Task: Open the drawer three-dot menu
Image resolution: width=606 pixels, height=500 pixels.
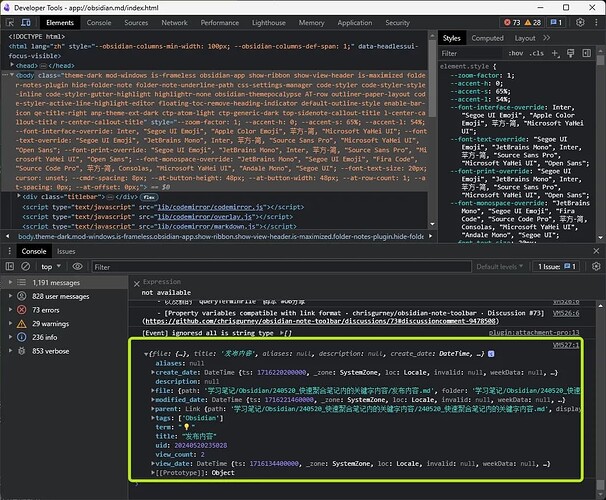Action: point(10,251)
